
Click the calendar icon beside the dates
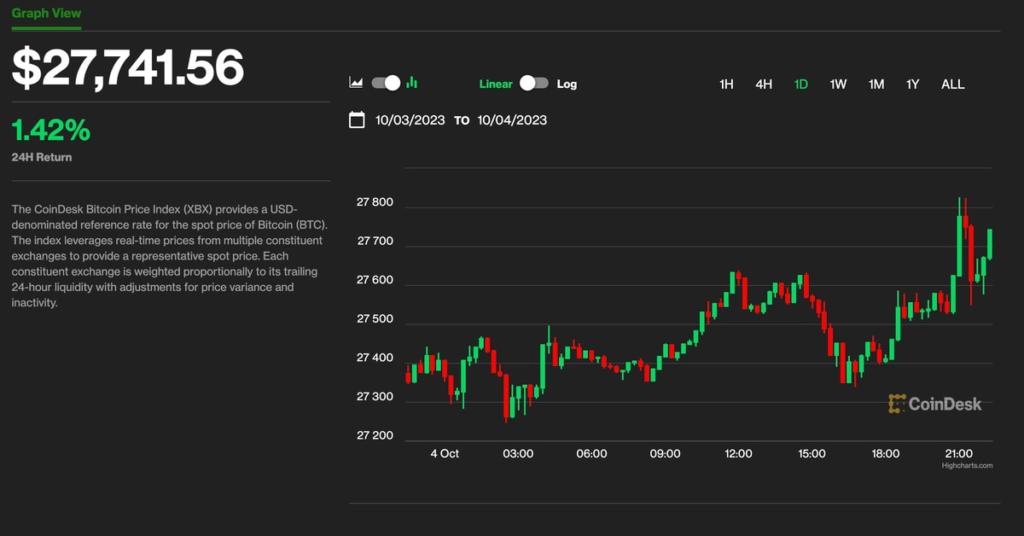point(356,120)
